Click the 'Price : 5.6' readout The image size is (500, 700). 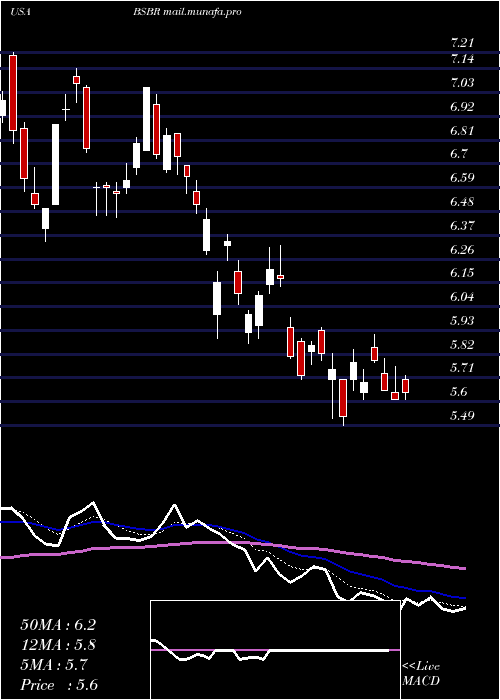click(59, 685)
